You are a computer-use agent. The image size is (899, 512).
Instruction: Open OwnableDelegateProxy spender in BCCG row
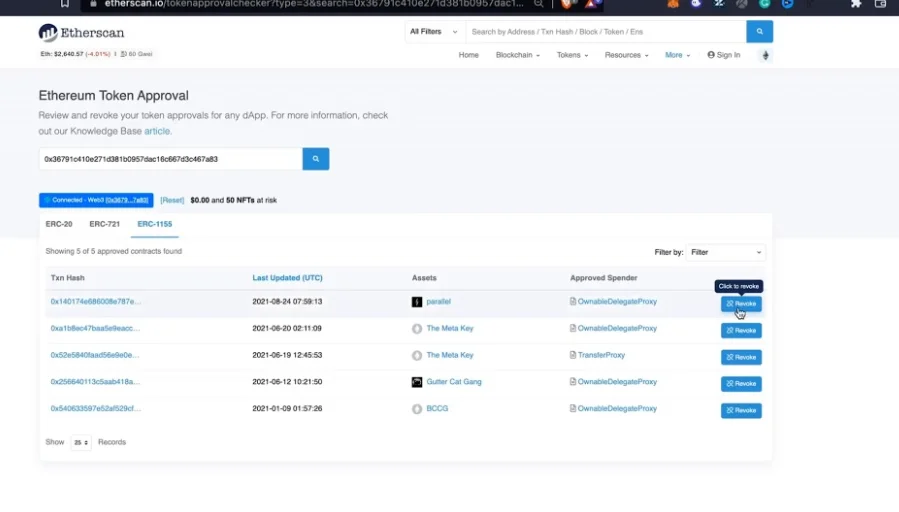click(x=617, y=409)
